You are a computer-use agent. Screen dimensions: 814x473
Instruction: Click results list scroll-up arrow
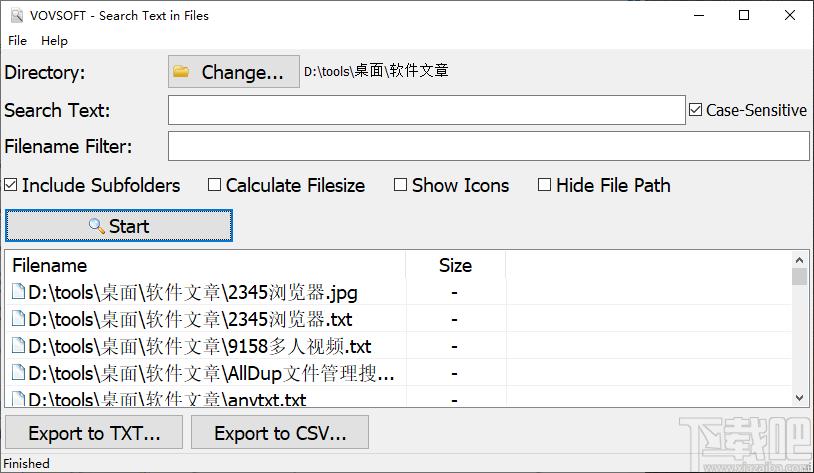799,260
